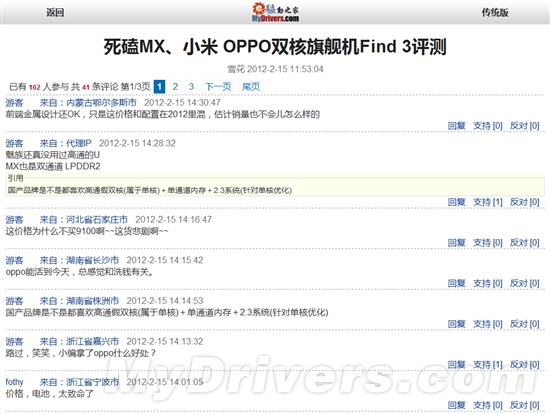Open user fothy's profile
550x414 pixels.
[x=14, y=382]
